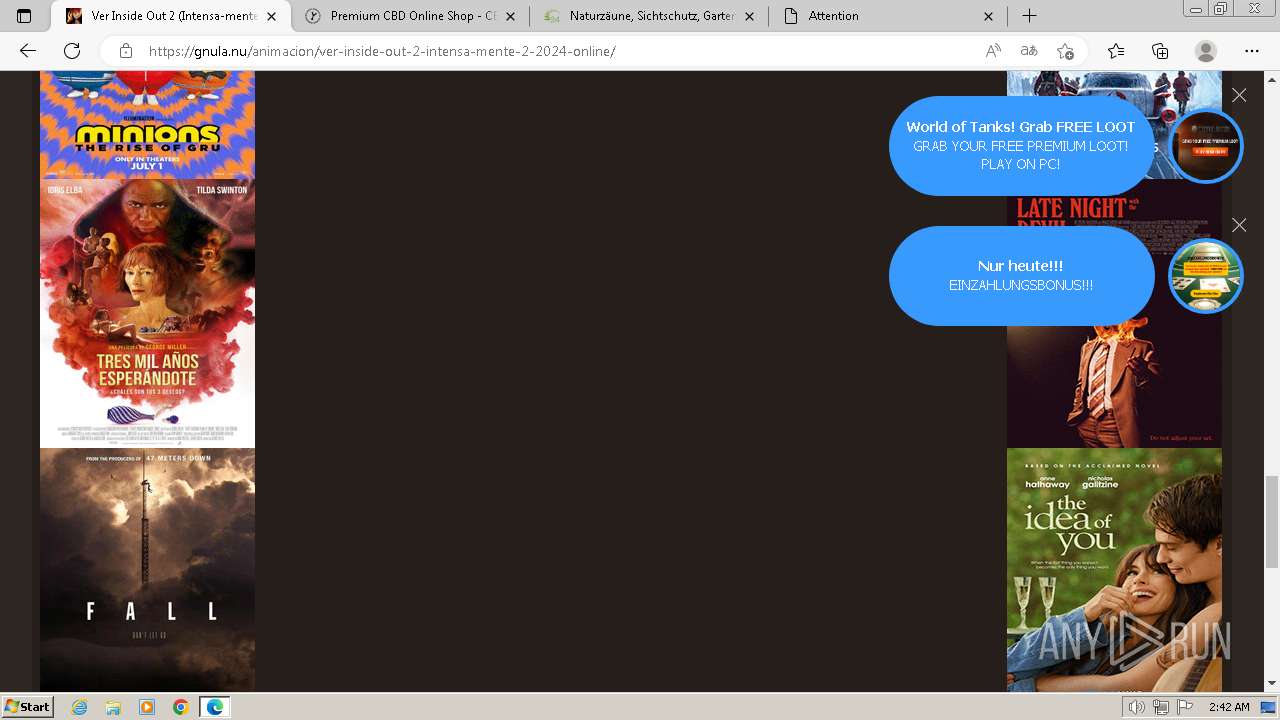Open File Explorer from the taskbar
Image resolution: width=1280 pixels, height=720 pixels.
[x=113, y=707]
